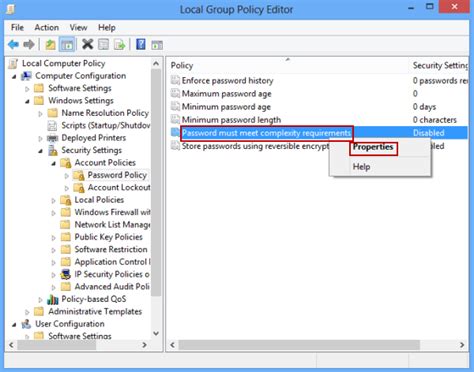Click the Maximum password age policy icon
The height and width of the screenshot is (372, 474).
click(175, 93)
